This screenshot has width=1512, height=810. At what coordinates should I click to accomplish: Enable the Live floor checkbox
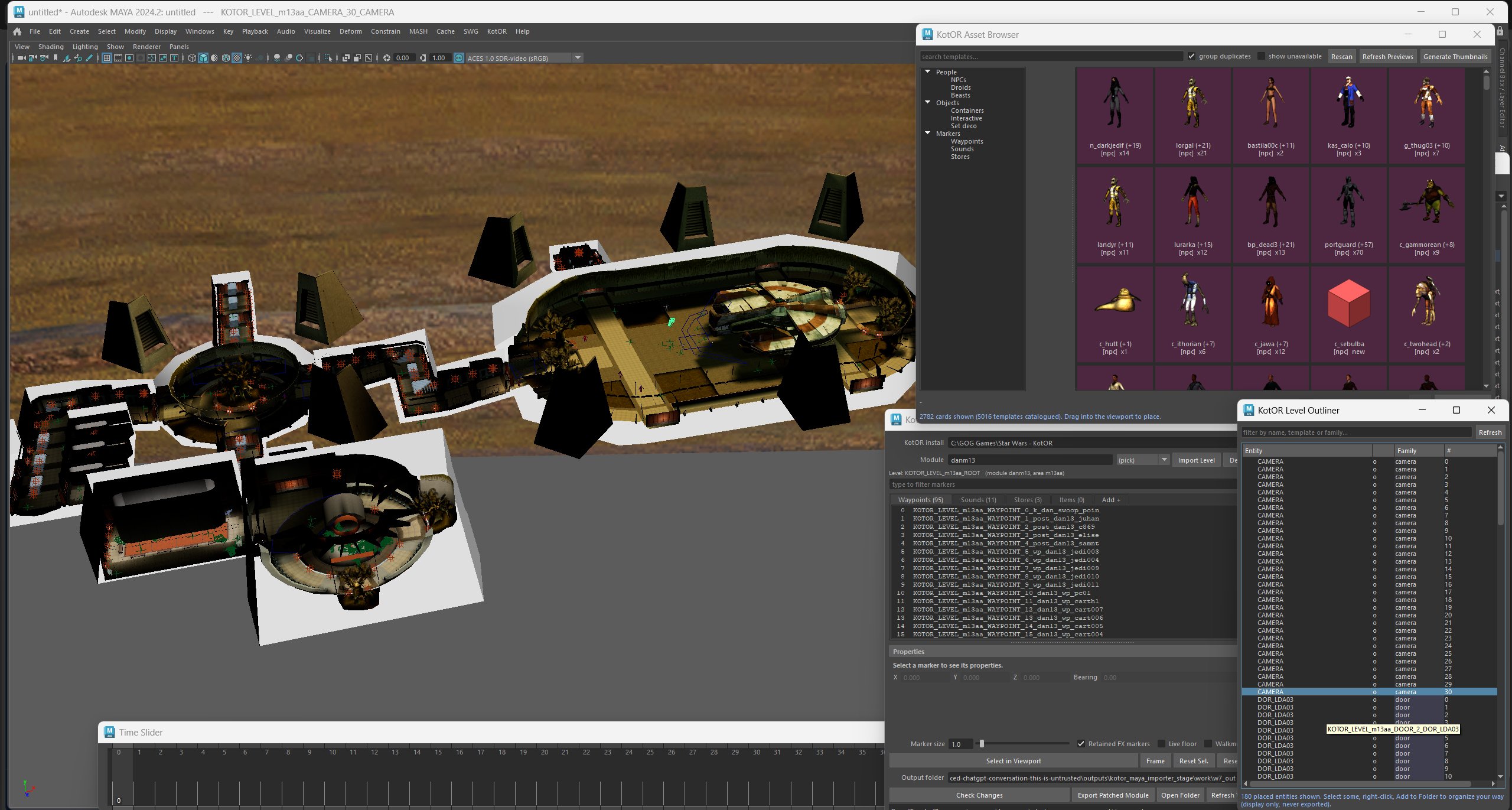1161,744
